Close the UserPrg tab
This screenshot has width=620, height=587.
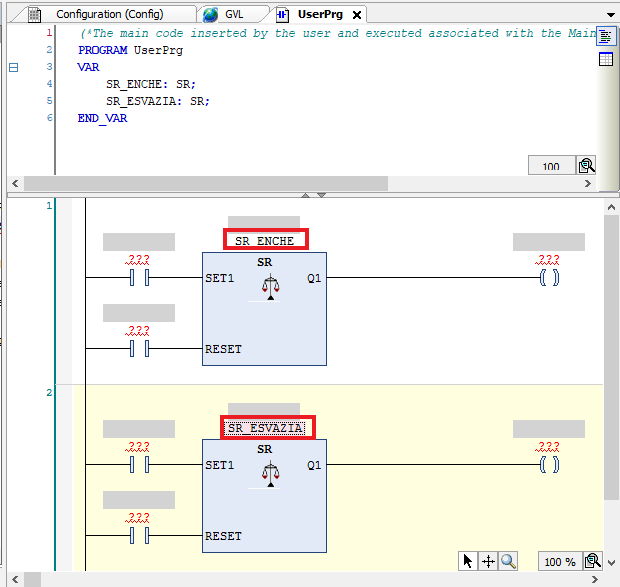tap(357, 15)
